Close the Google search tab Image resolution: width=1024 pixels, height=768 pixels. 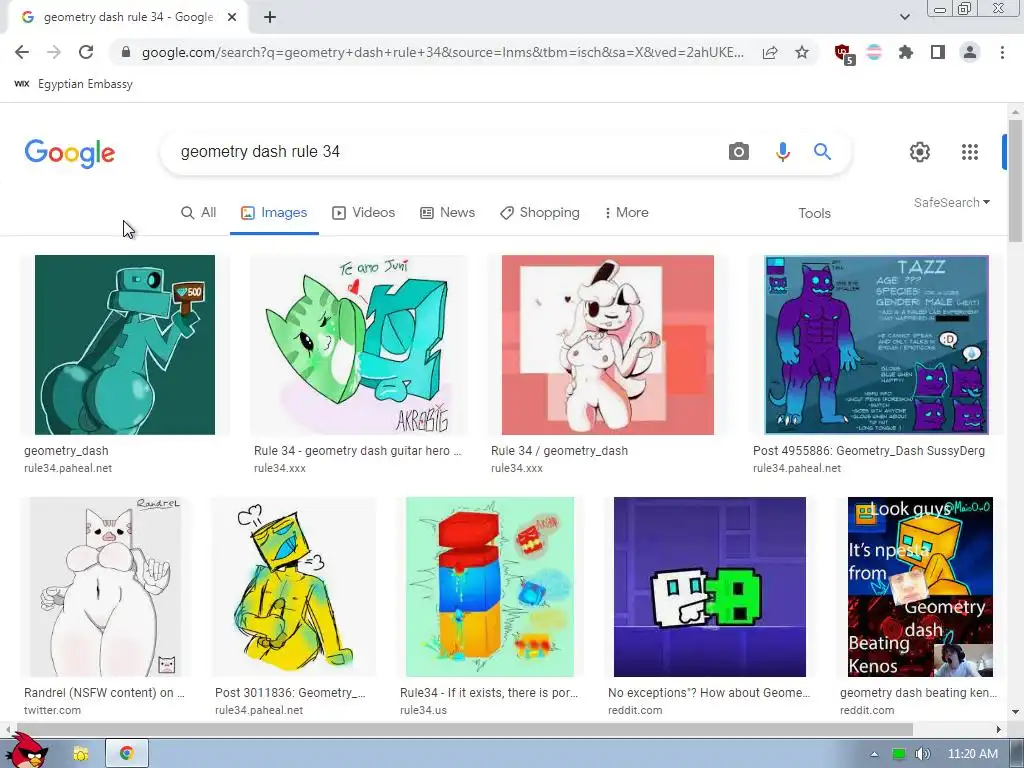click(x=232, y=17)
